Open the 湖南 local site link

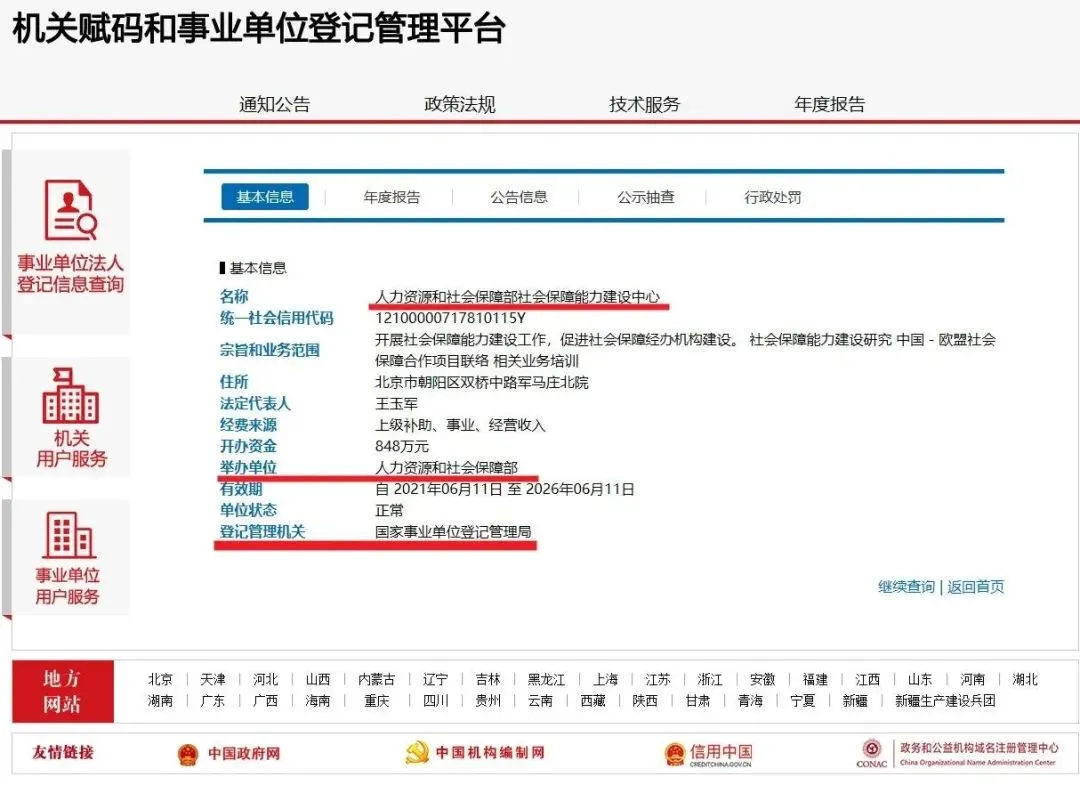(160, 701)
